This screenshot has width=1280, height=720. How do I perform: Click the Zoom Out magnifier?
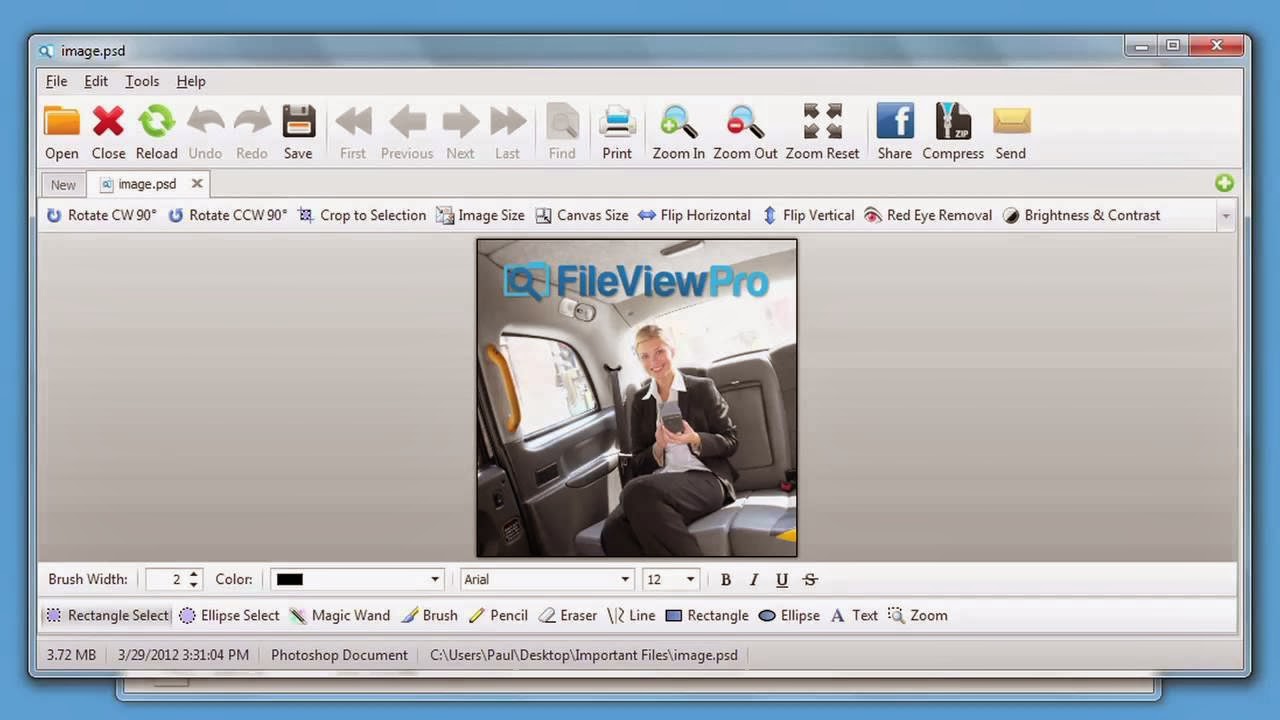point(745,122)
